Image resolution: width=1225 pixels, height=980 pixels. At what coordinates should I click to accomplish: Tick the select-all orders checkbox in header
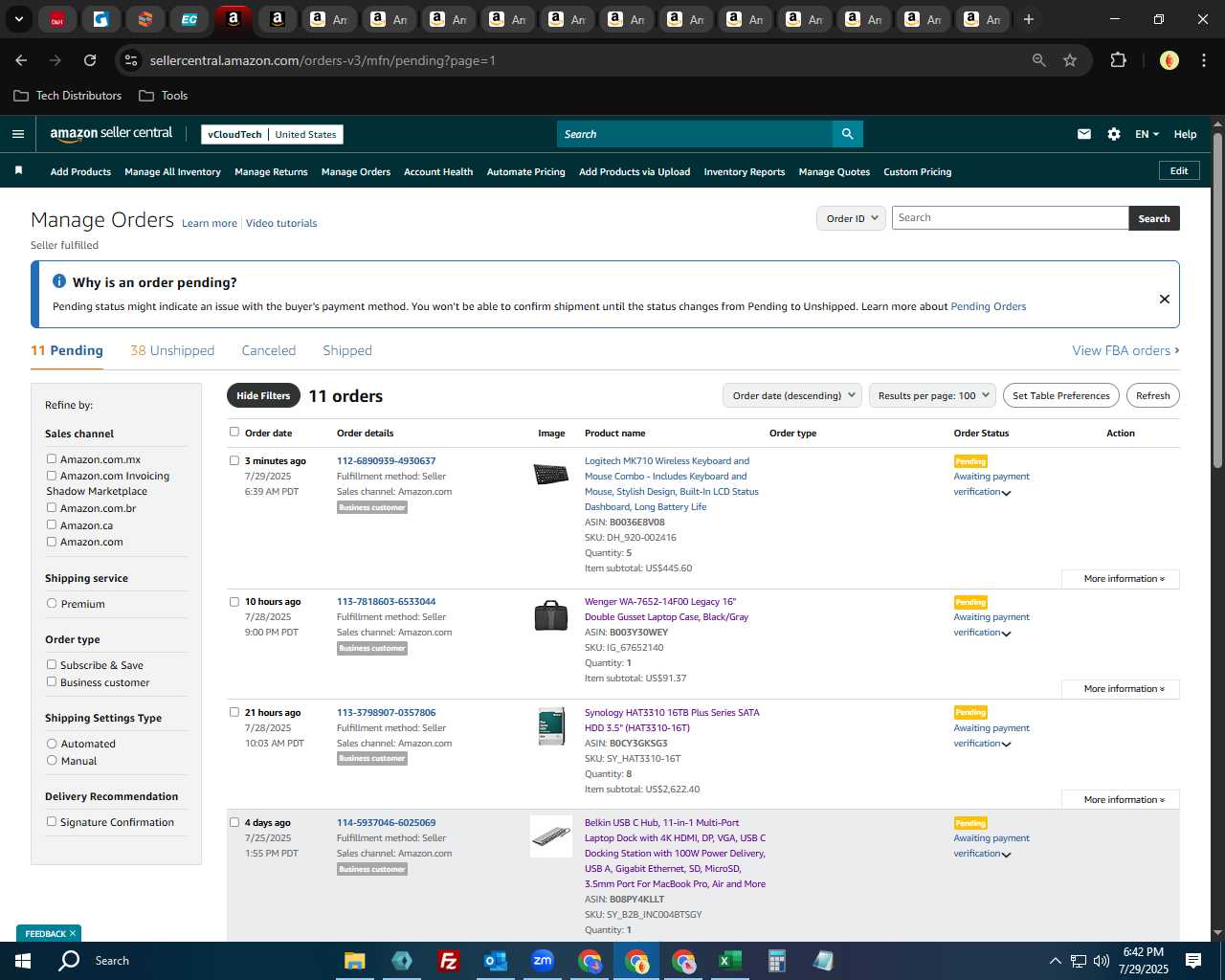pyautogui.click(x=234, y=433)
